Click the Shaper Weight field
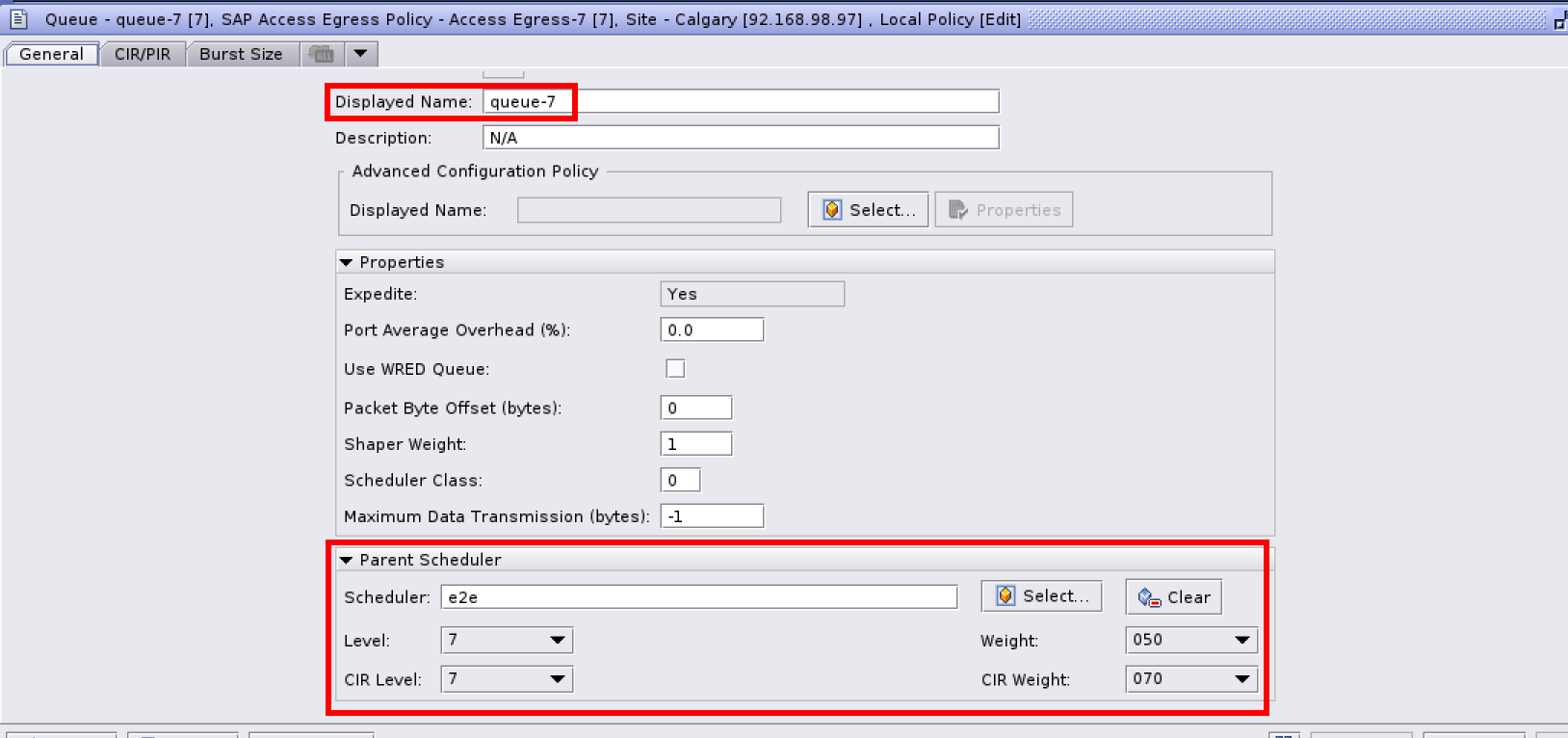1568x738 pixels. coord(695,444)
